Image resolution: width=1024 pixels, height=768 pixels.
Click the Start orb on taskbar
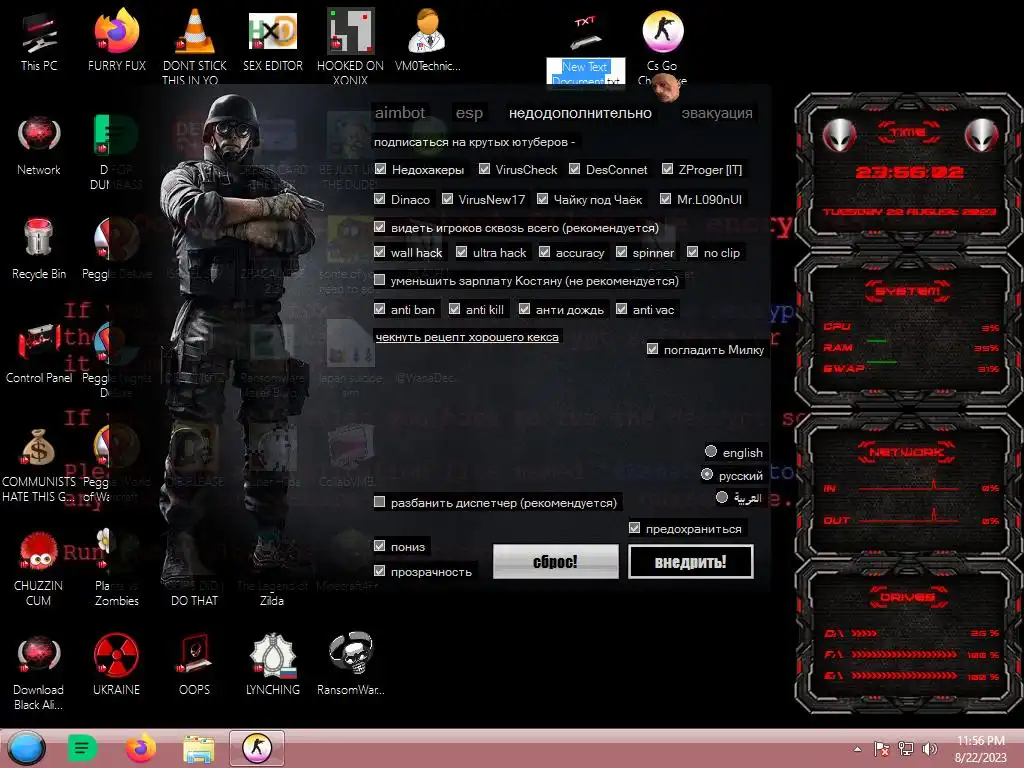click(x=27, y=748)
